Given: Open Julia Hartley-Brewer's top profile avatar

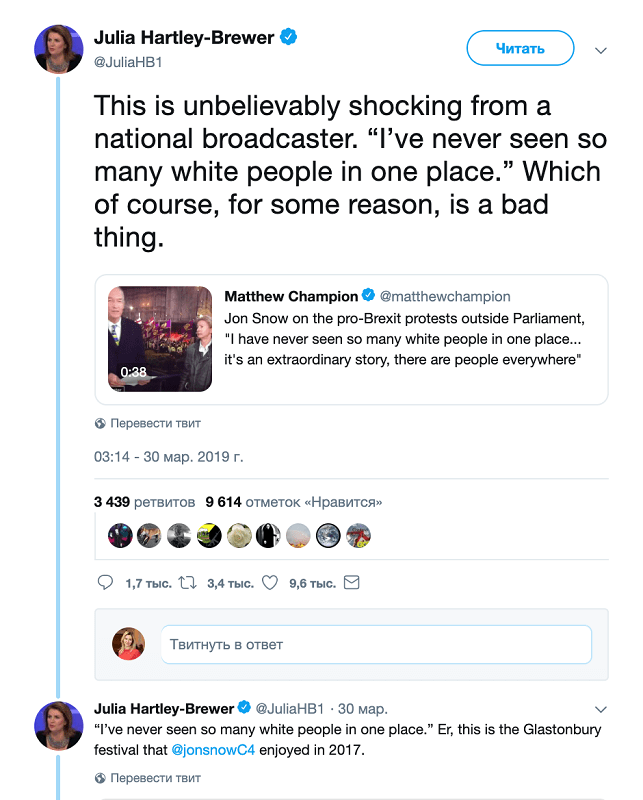Looking at the screenshot, I should [x=59, y=49].
